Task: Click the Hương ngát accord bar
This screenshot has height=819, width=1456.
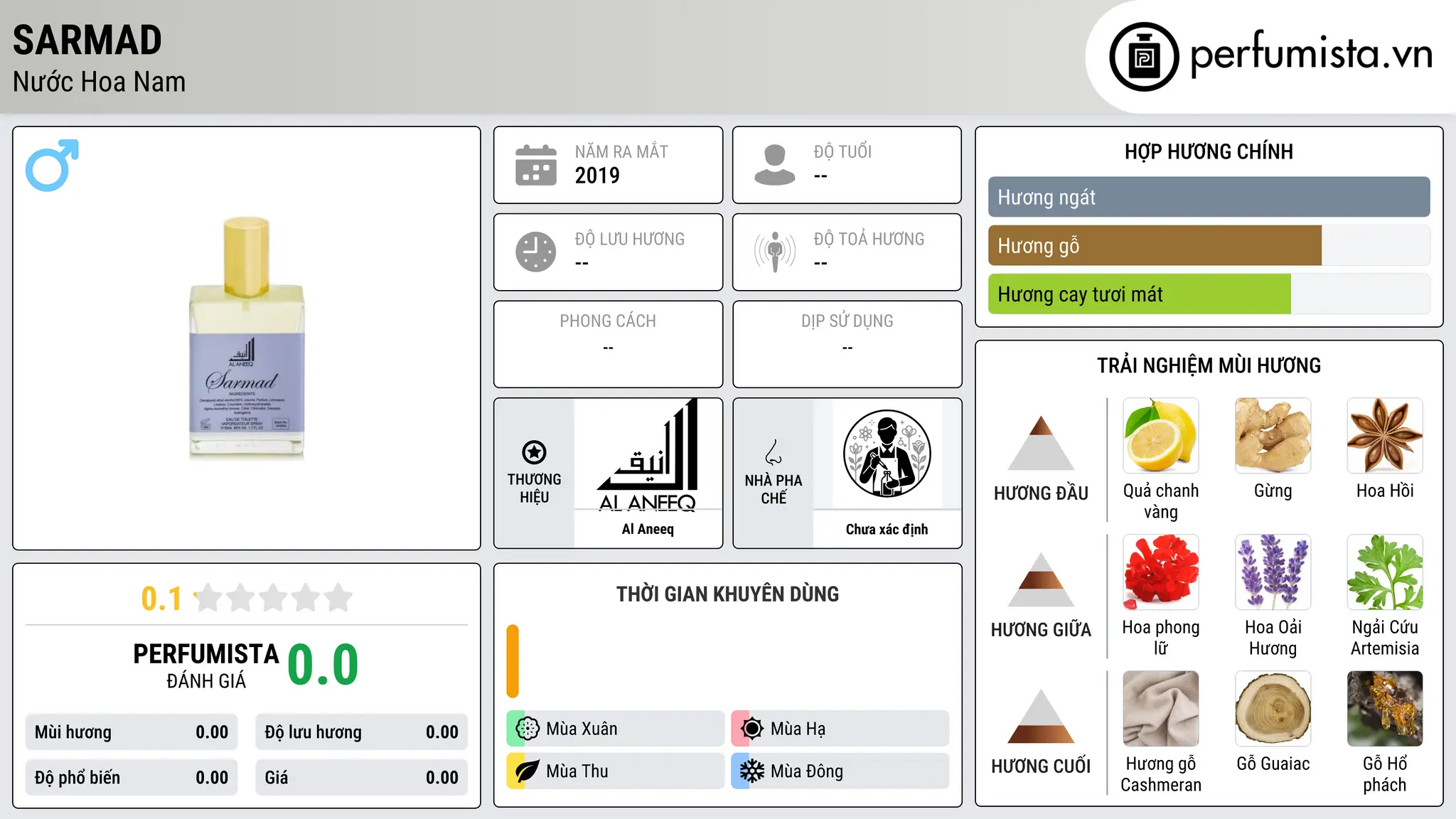Action: (1209, 197)
